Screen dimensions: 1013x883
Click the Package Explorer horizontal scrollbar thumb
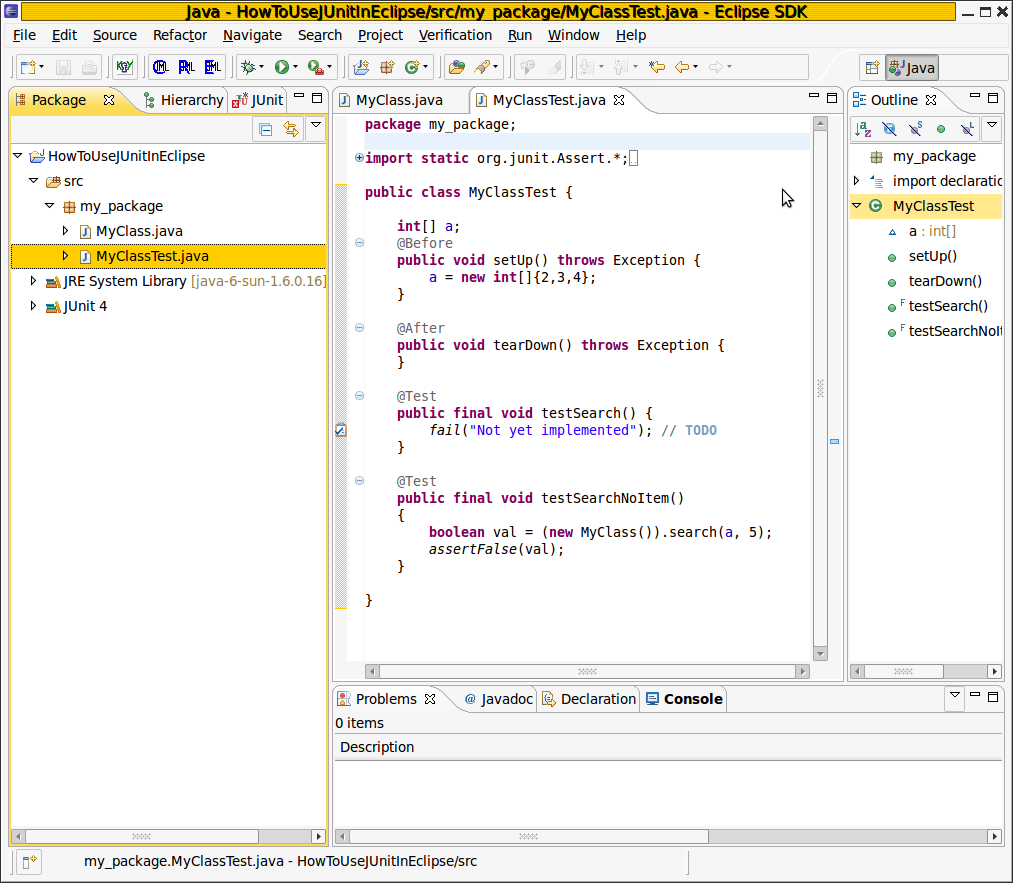coord(141,836)
